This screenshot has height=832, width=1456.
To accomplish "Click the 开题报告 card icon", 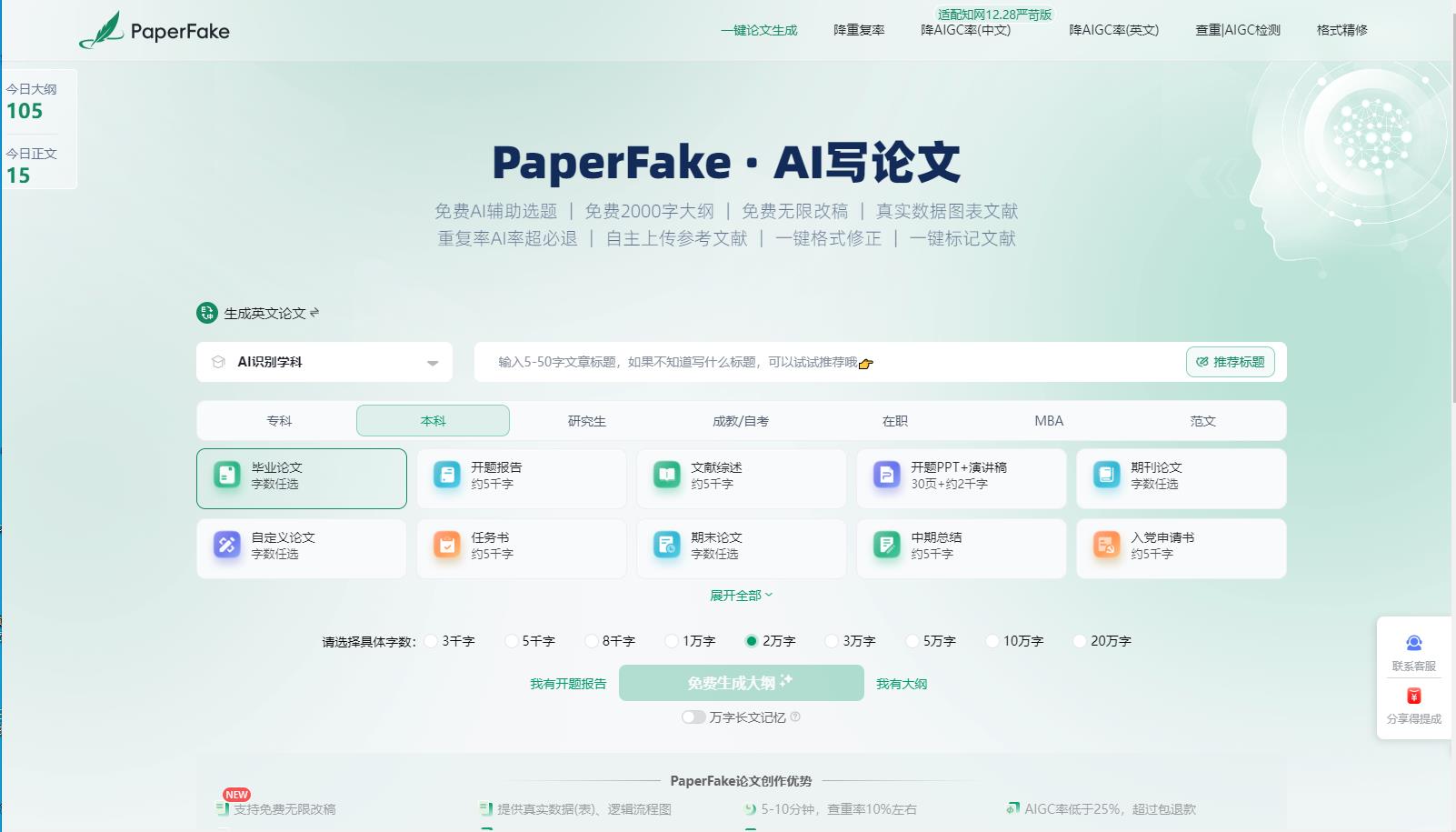I will pyautogui.click(x=446, y=475).
